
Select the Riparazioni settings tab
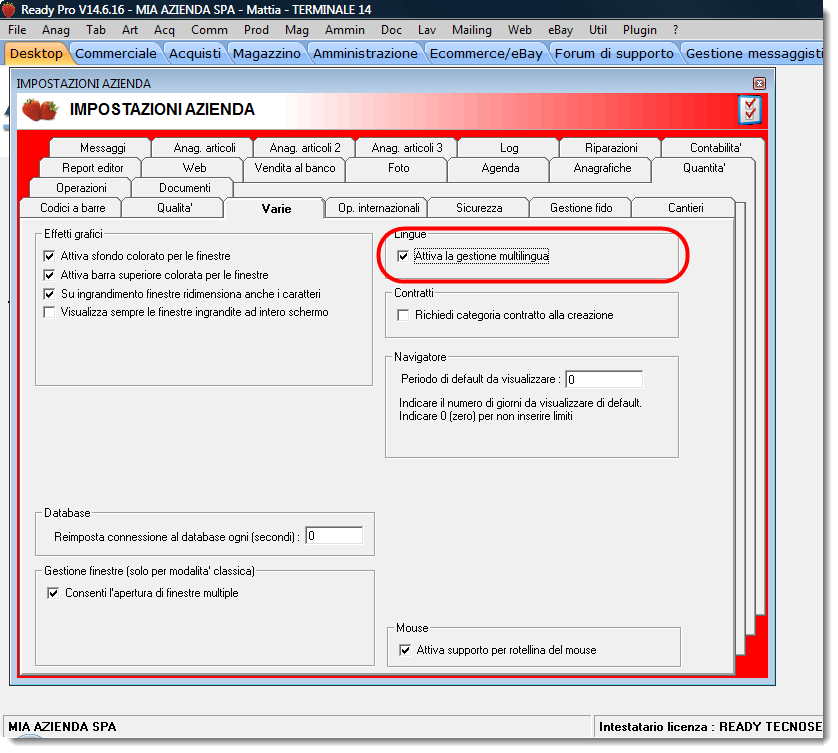pos(611,148)
